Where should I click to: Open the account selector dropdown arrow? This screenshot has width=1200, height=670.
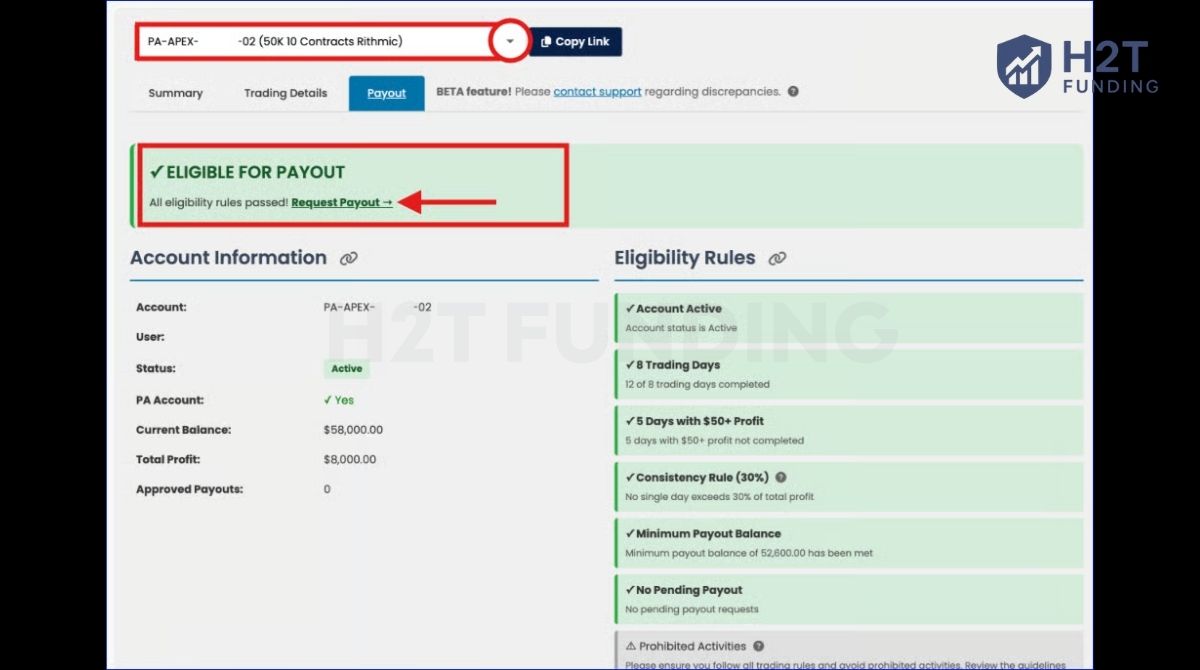point(510,41)
